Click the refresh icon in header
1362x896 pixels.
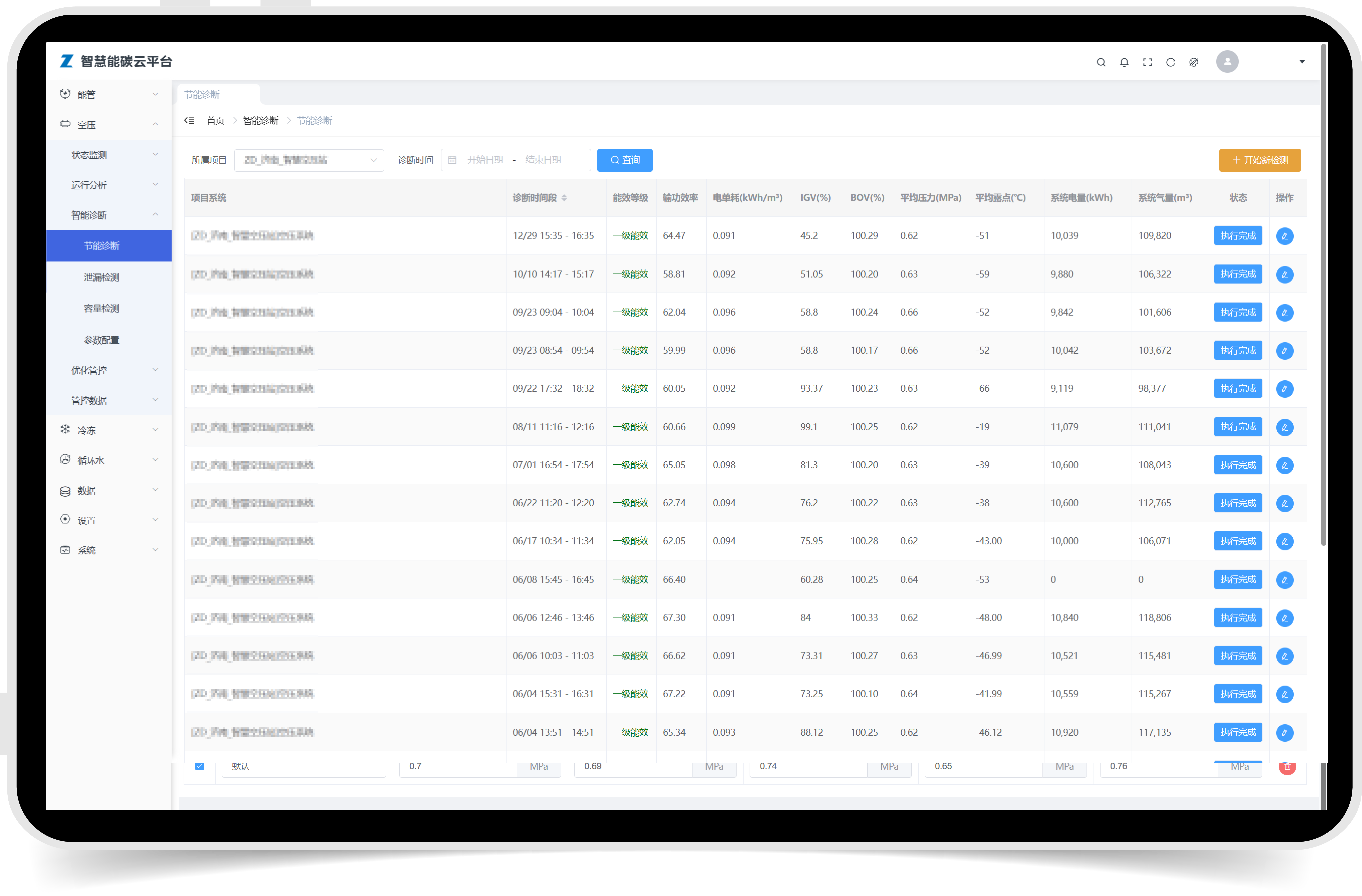point(1170,62)
